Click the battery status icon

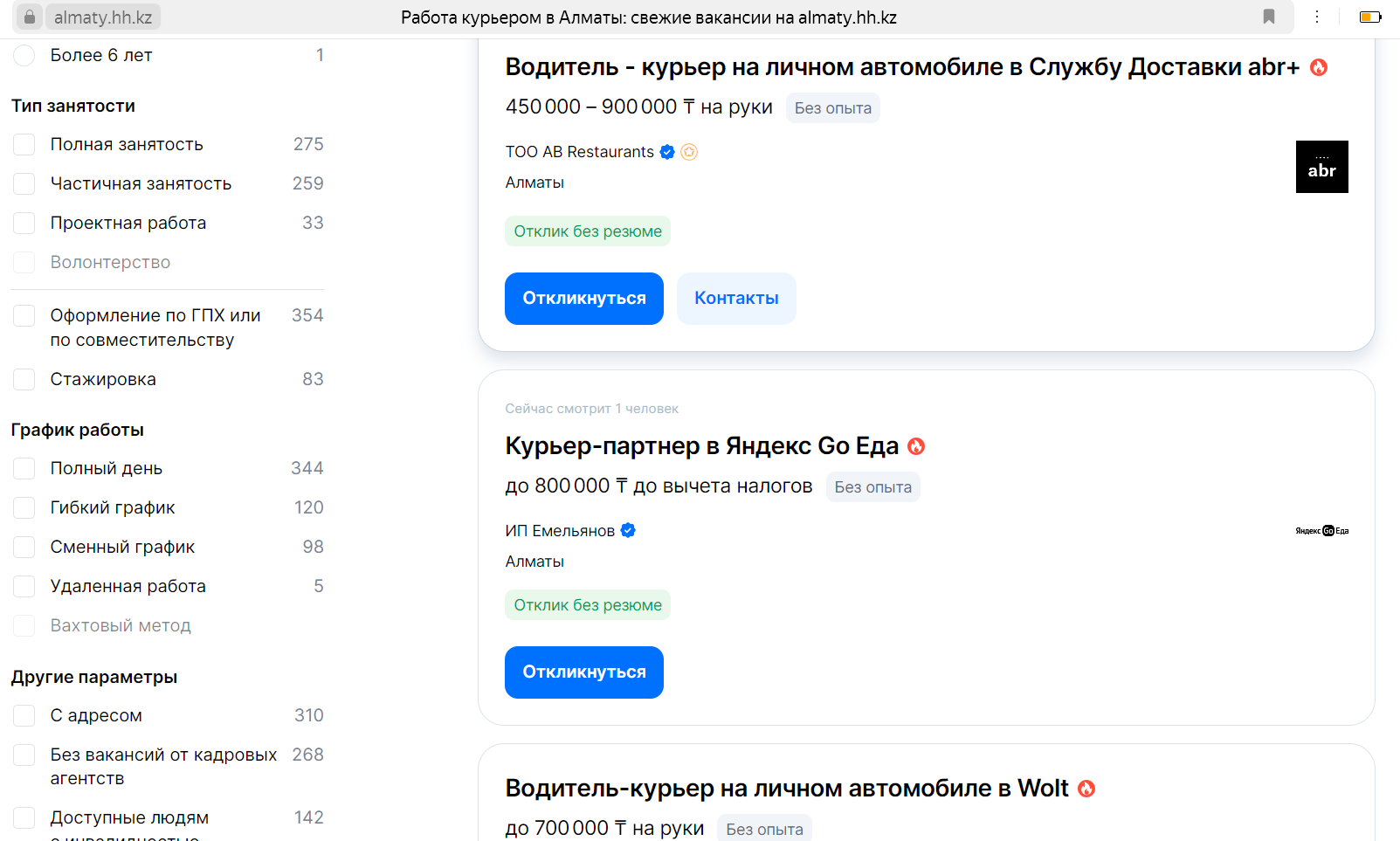pos(1370,17)
